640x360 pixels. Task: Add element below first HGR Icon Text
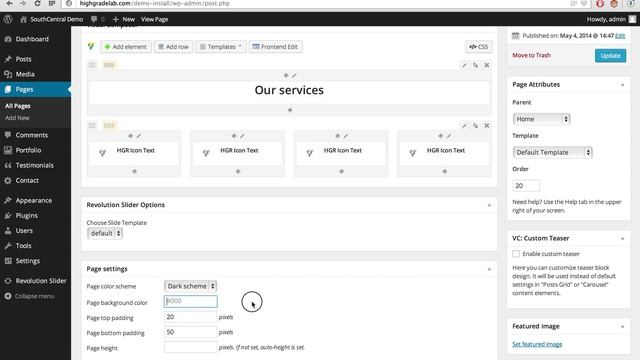coord(134,171)
